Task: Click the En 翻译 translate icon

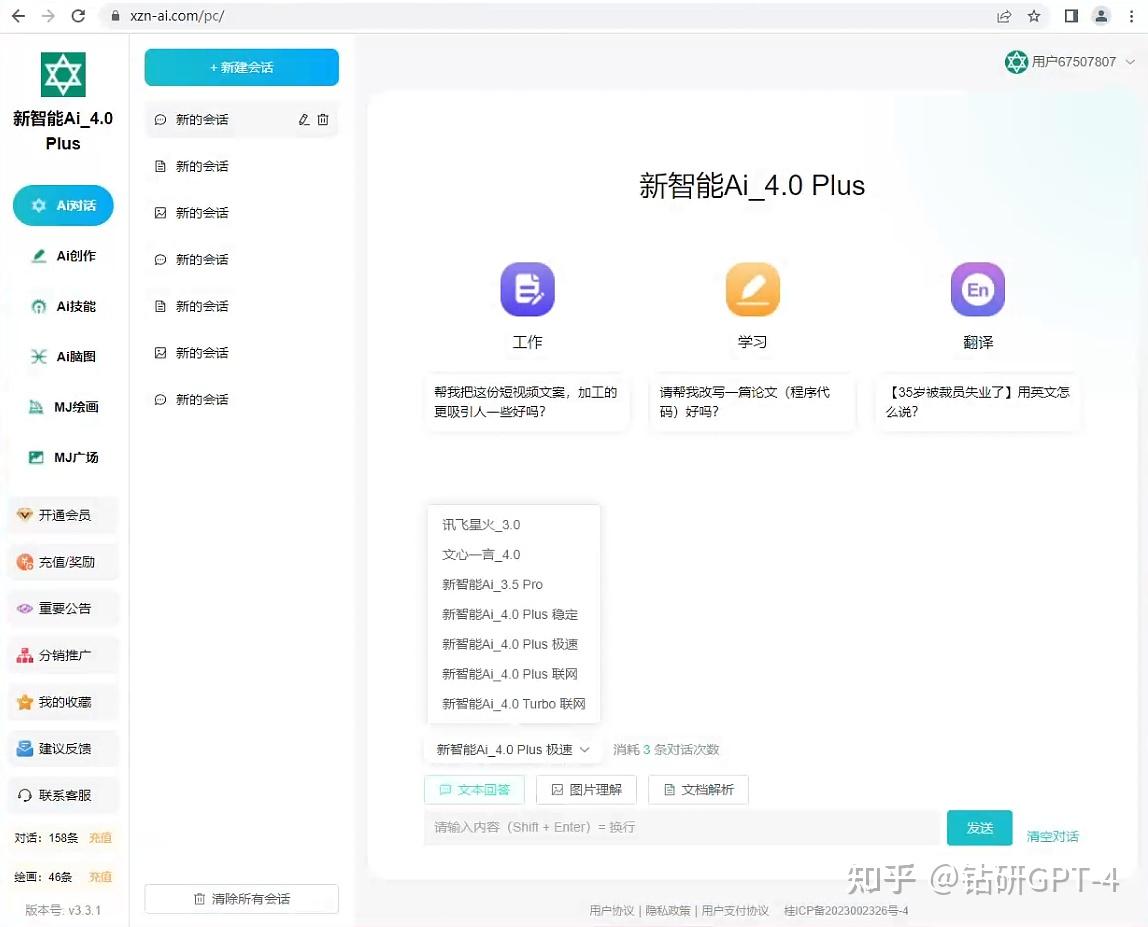Action: click(x=977, y=289)
